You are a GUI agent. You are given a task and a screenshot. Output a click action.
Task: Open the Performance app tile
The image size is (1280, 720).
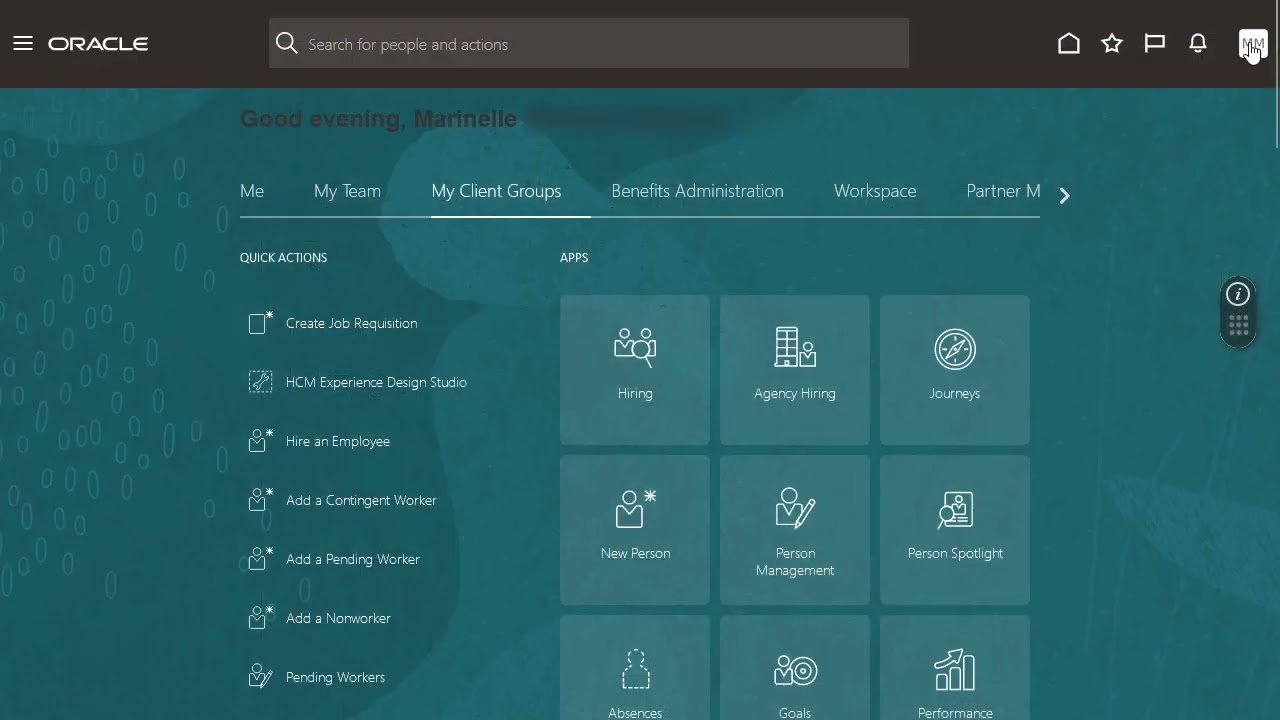(x=955, y=668)
